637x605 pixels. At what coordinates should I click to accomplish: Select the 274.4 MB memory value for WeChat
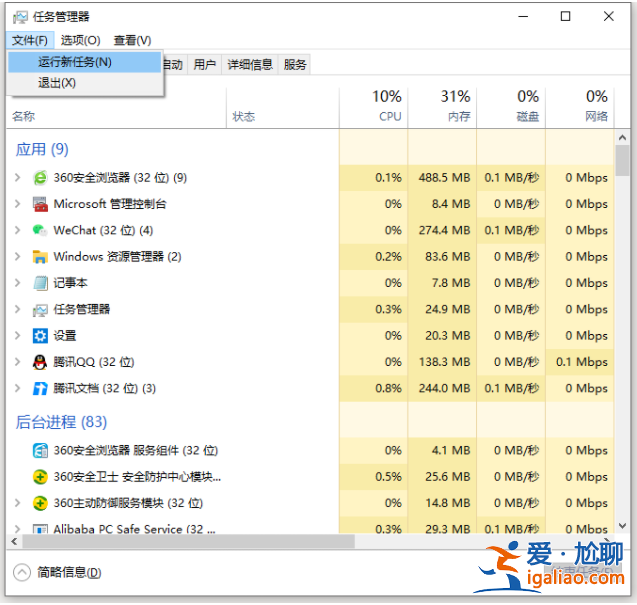pos(444,230)
